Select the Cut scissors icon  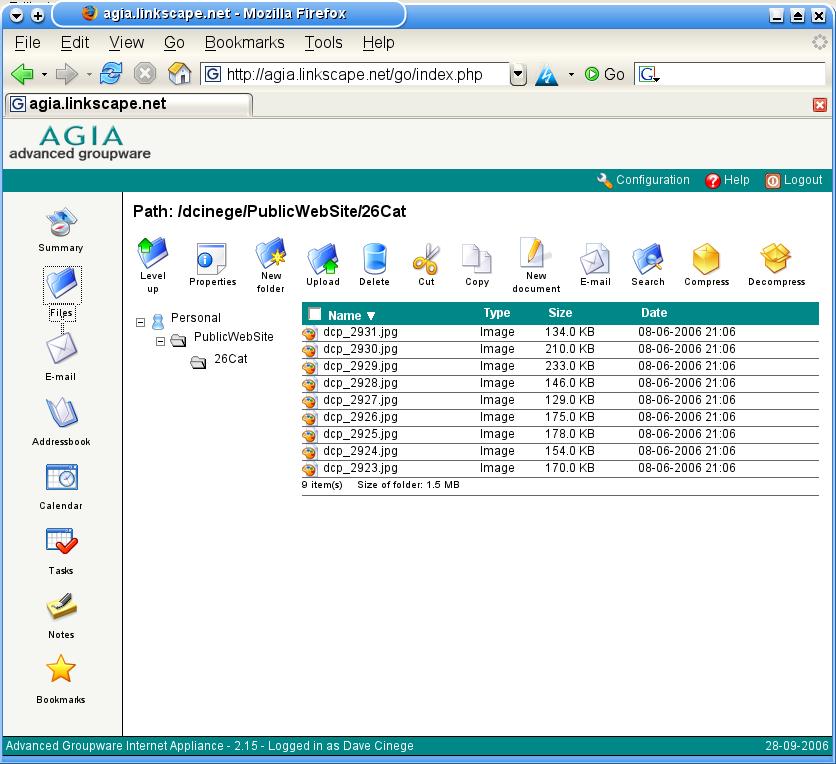coord(426,262)
